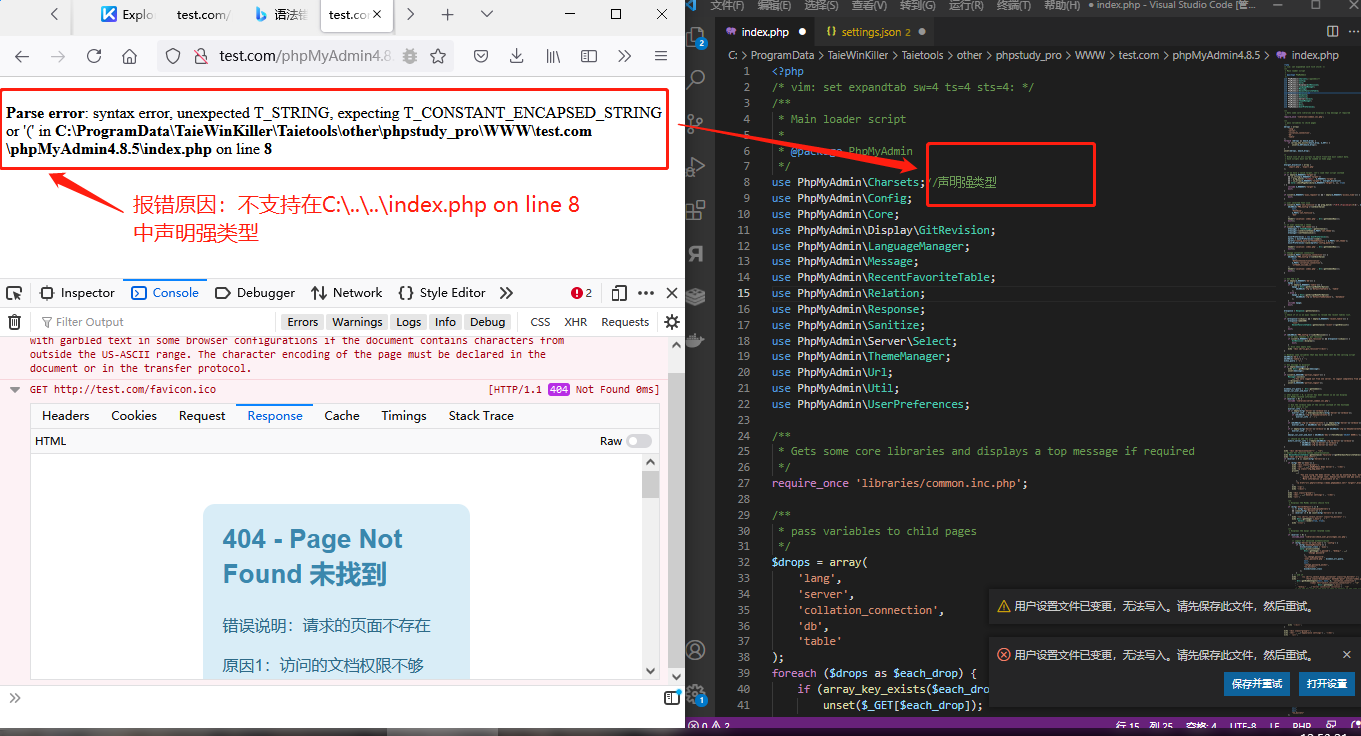The height and width of the screenshot is (736, 1361).
Task: Open Firefox home page
Action: coord(130,56)
